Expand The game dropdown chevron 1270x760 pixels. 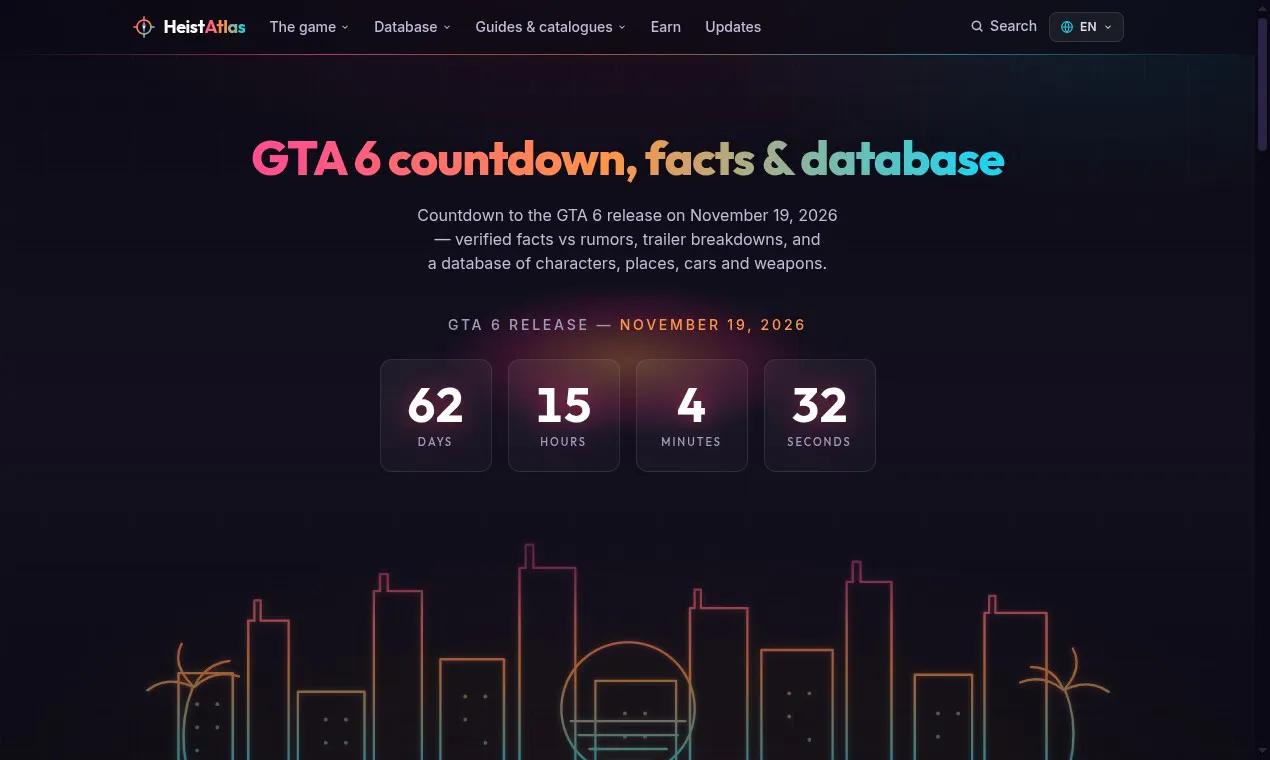[345, 28]
